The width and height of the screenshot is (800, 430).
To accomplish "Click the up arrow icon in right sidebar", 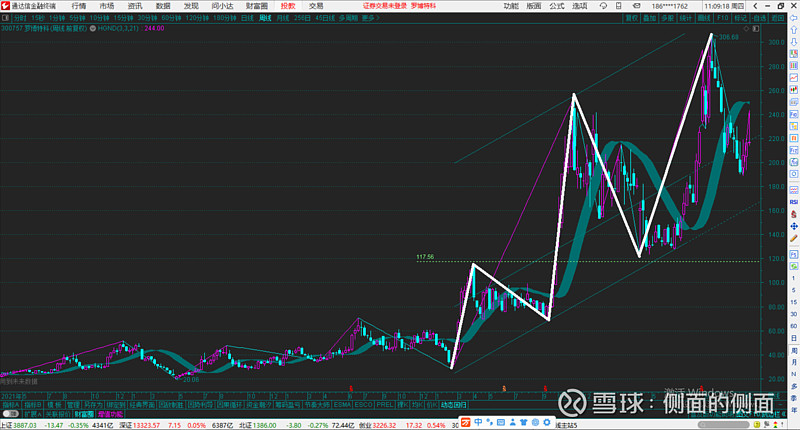I will tap(794, 30).
